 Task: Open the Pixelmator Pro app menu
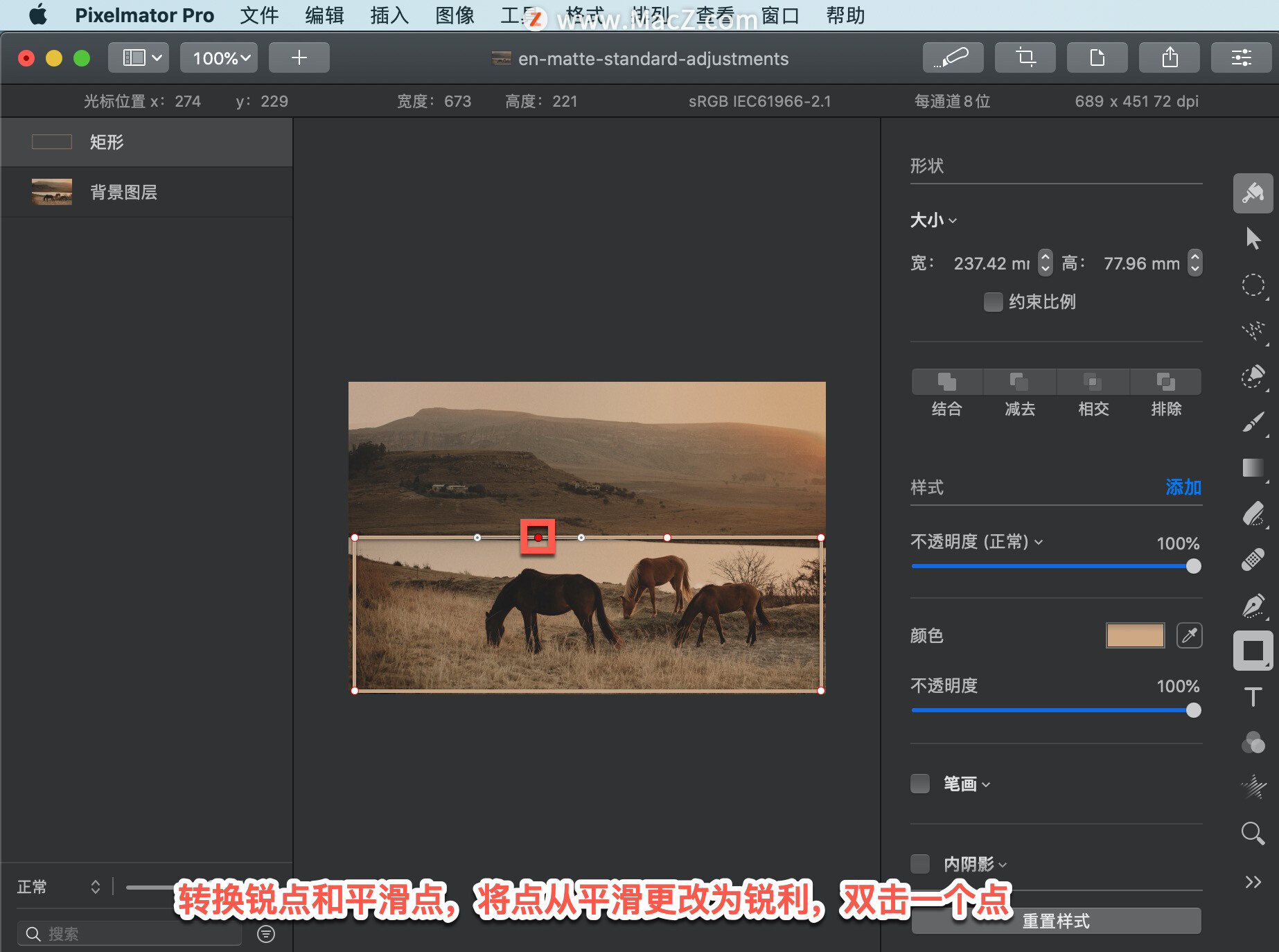point(144,15)
